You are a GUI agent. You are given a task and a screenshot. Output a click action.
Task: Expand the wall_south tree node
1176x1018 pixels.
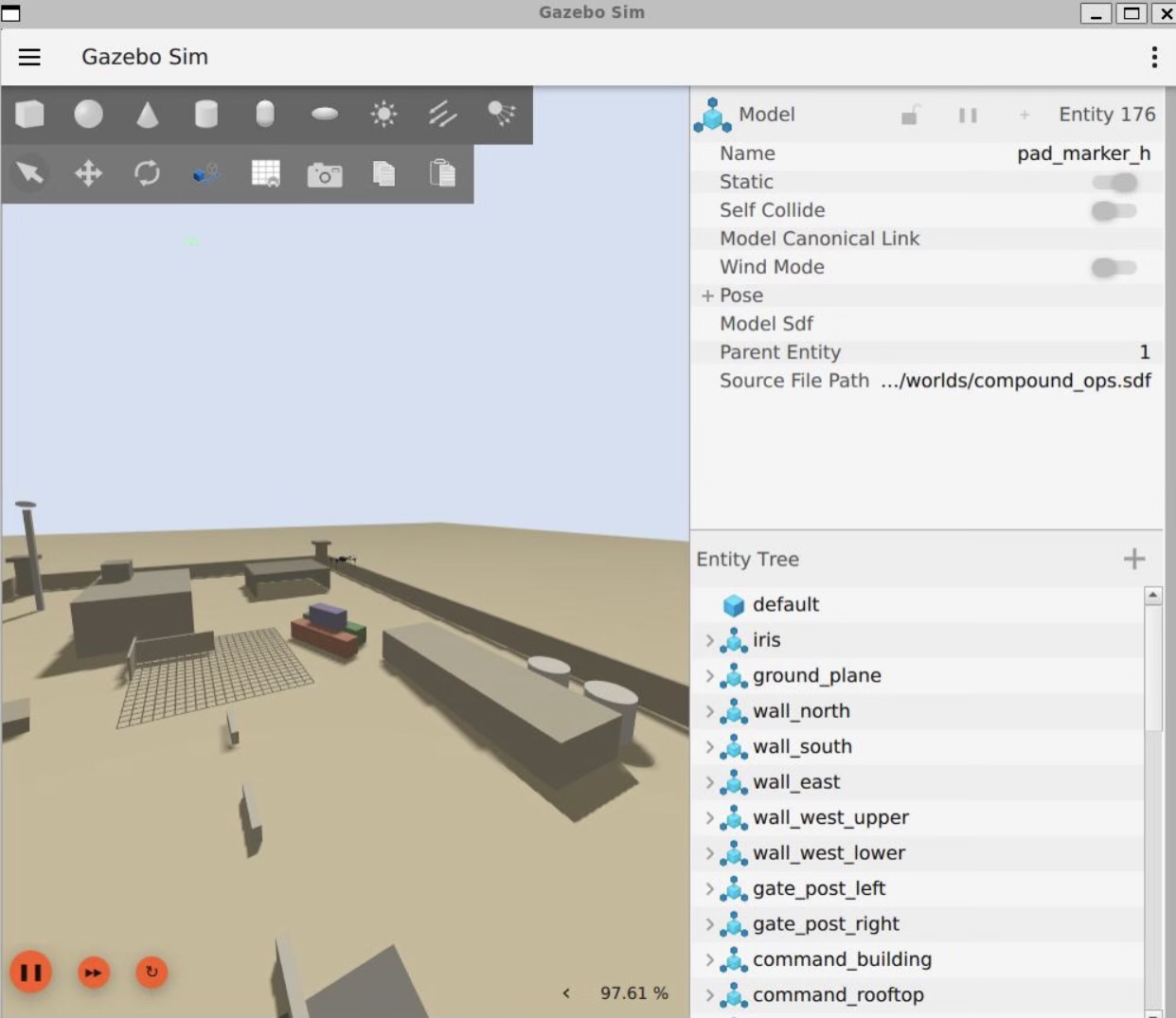coord(709,746)
